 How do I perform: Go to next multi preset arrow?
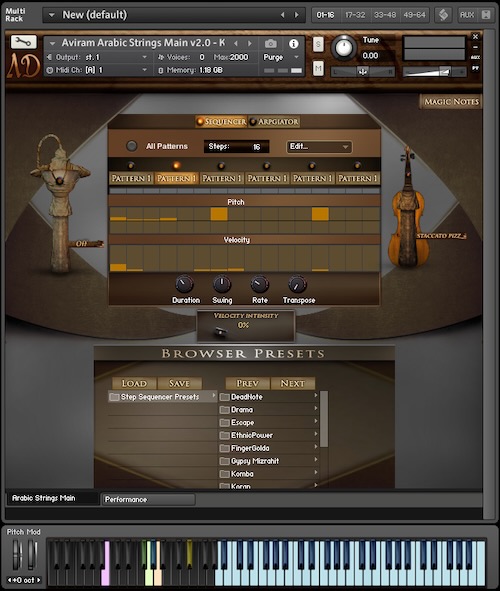pos(297,15)
